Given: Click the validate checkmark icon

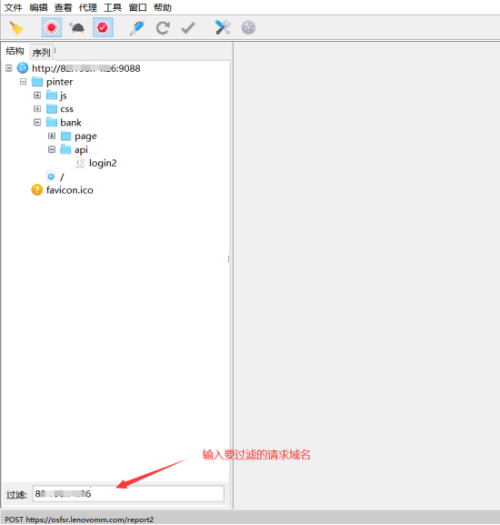Looking at the screenshot, I should click(188, 28).
